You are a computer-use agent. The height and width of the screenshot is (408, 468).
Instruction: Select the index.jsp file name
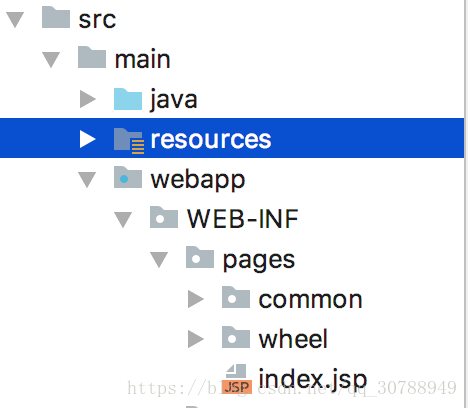[313, 379]
